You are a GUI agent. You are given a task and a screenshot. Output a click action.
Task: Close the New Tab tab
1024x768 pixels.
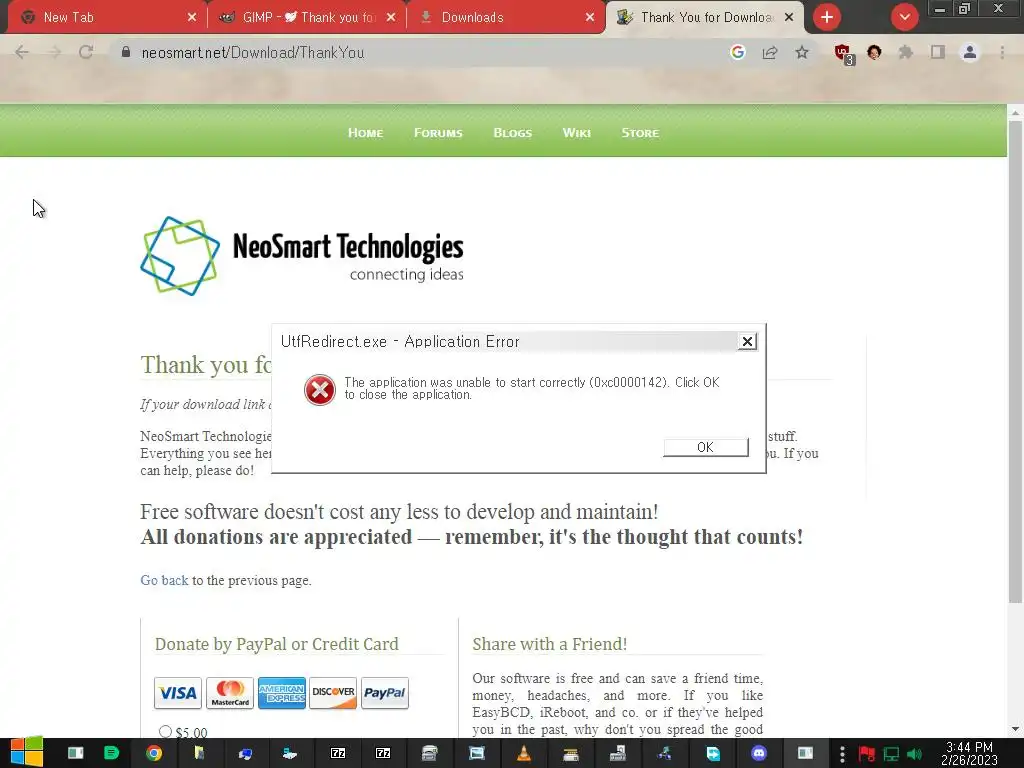[x=191, y=18]
